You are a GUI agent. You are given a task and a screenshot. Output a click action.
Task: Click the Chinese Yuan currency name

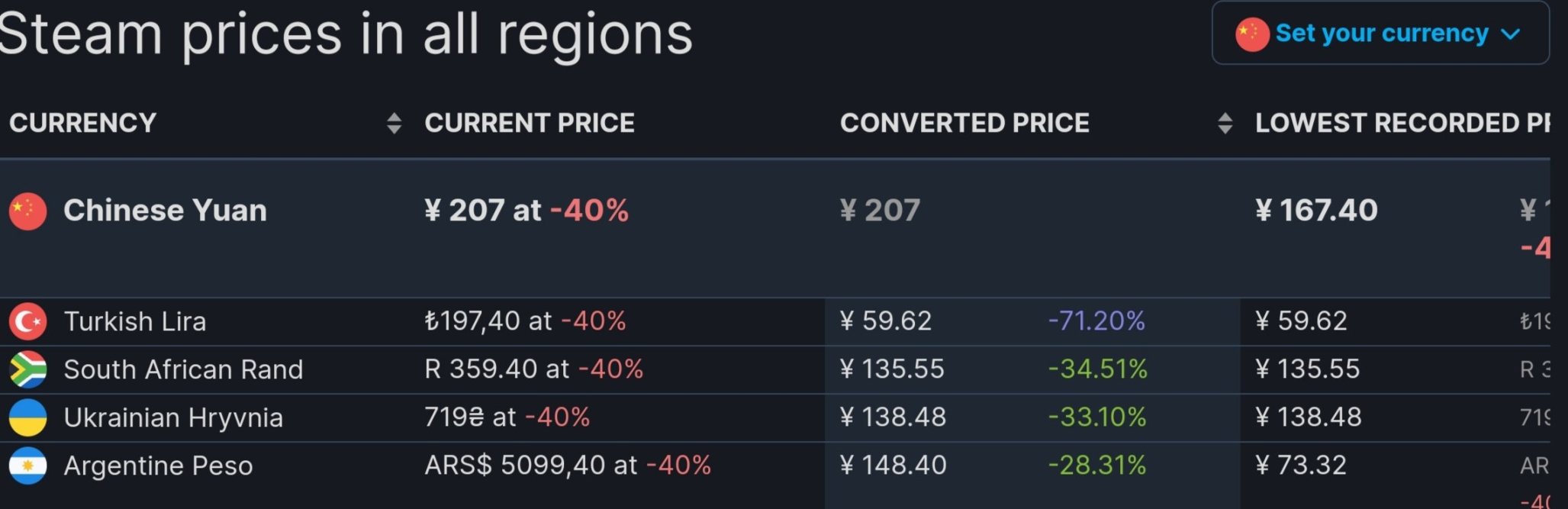[x=165, y=211]
